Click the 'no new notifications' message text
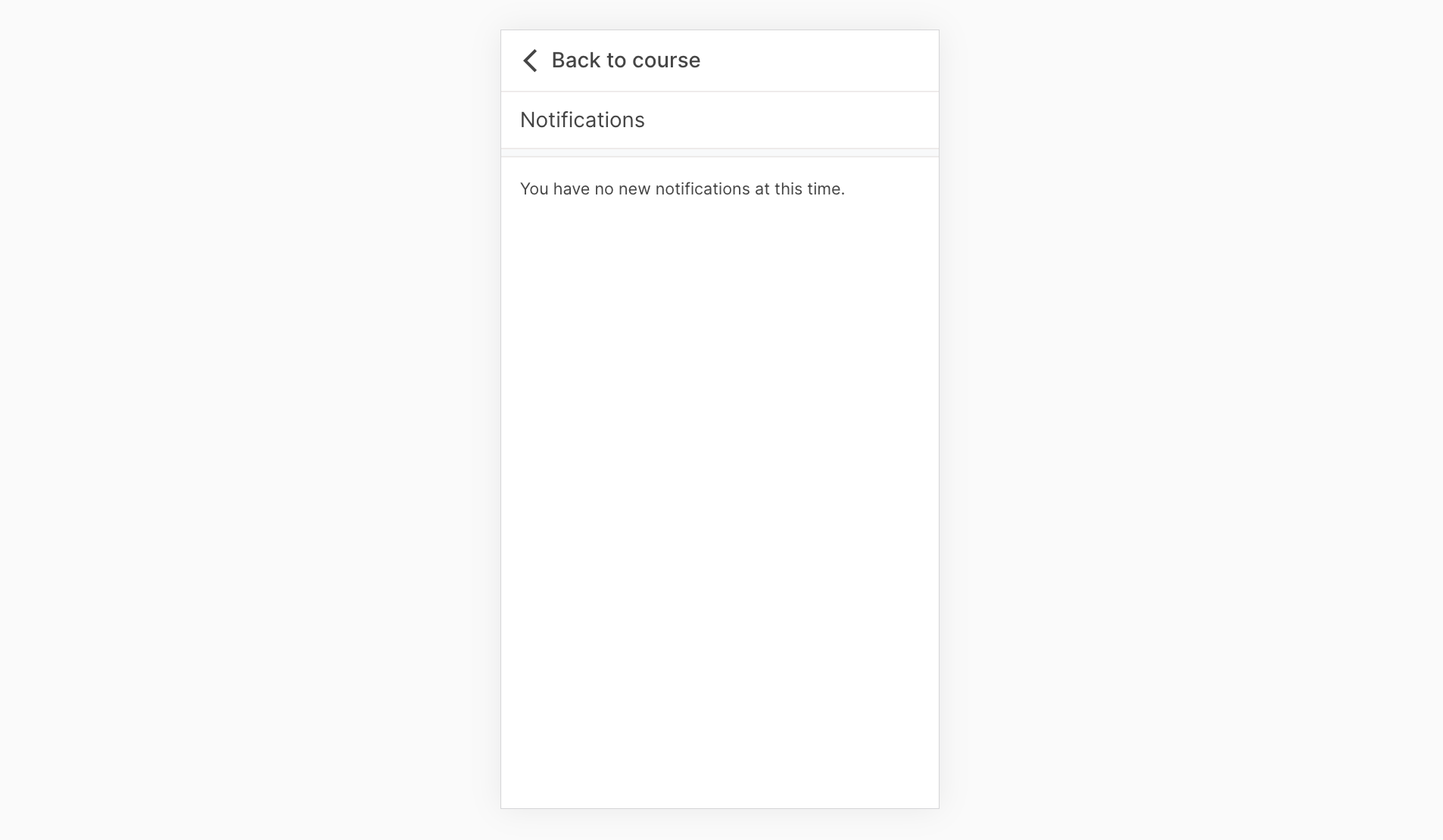The image size is (1443, 840). (682, 188)
